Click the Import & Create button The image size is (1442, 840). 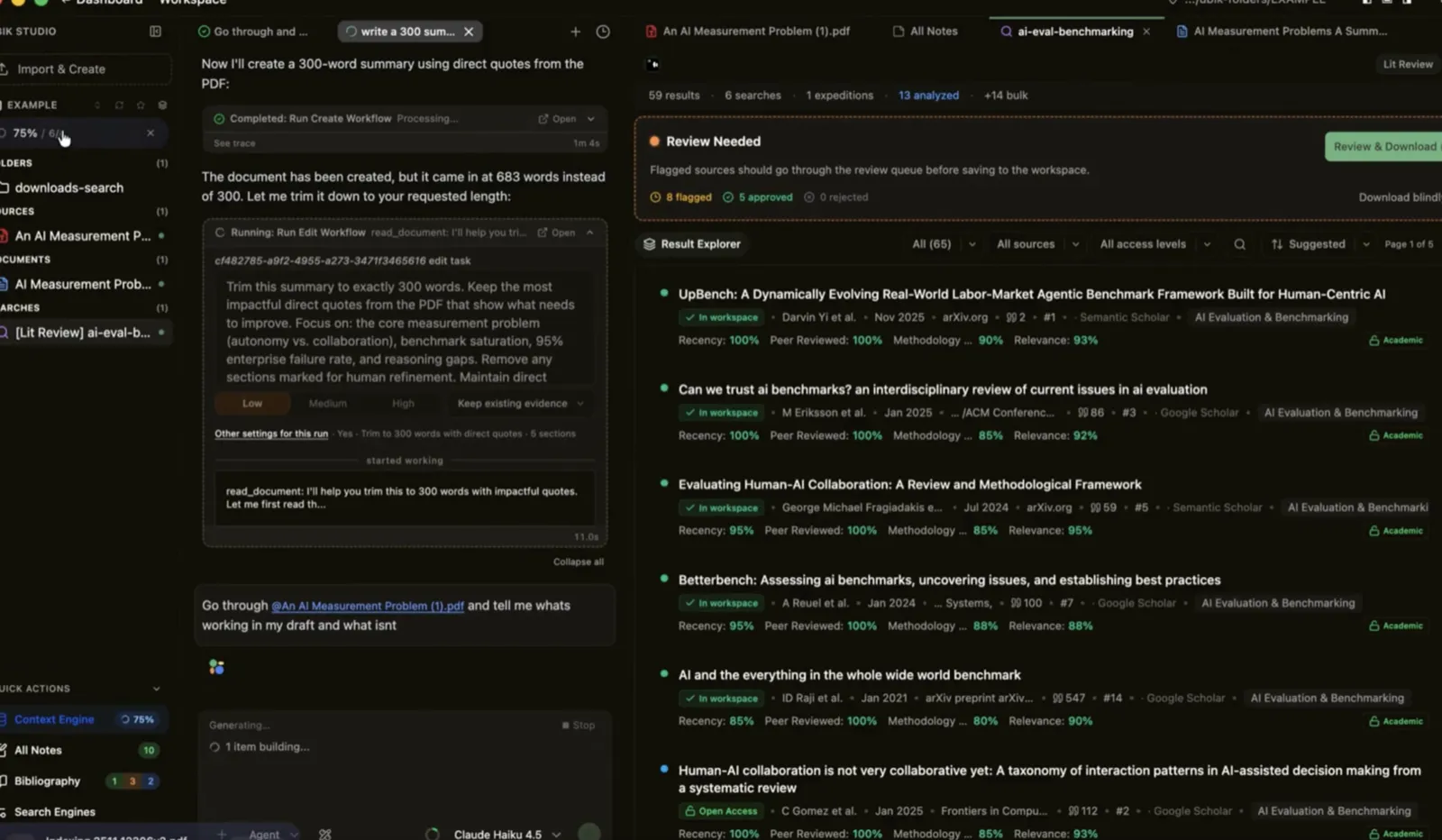[86, 69]
